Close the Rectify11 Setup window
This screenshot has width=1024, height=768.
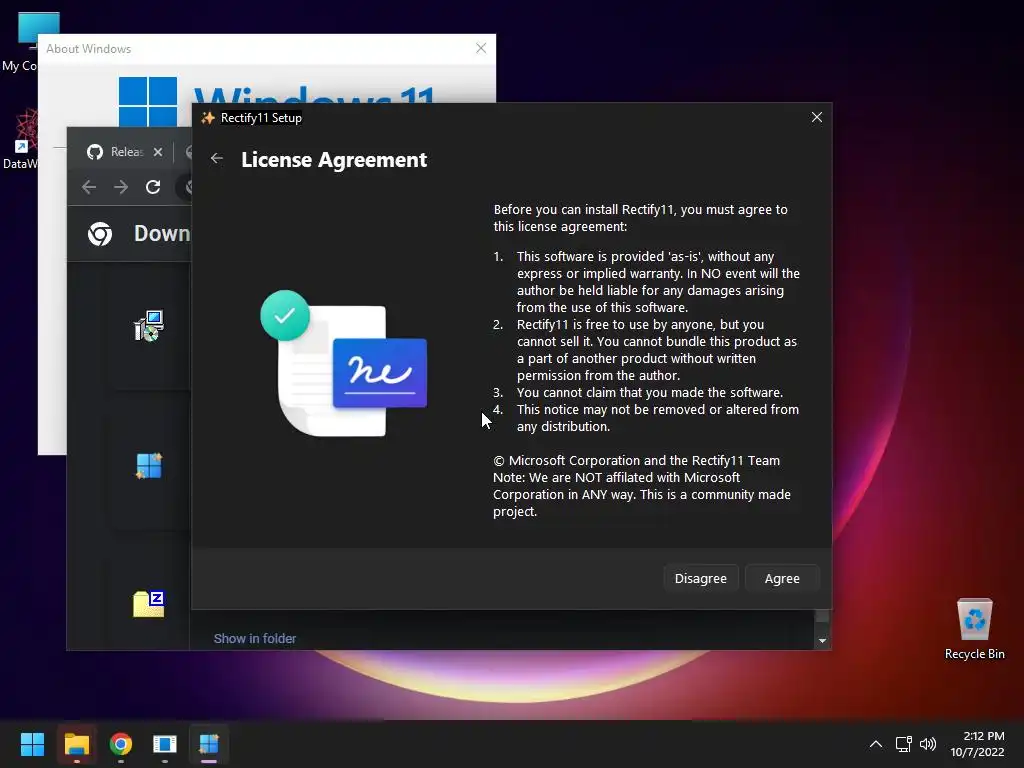816,118
